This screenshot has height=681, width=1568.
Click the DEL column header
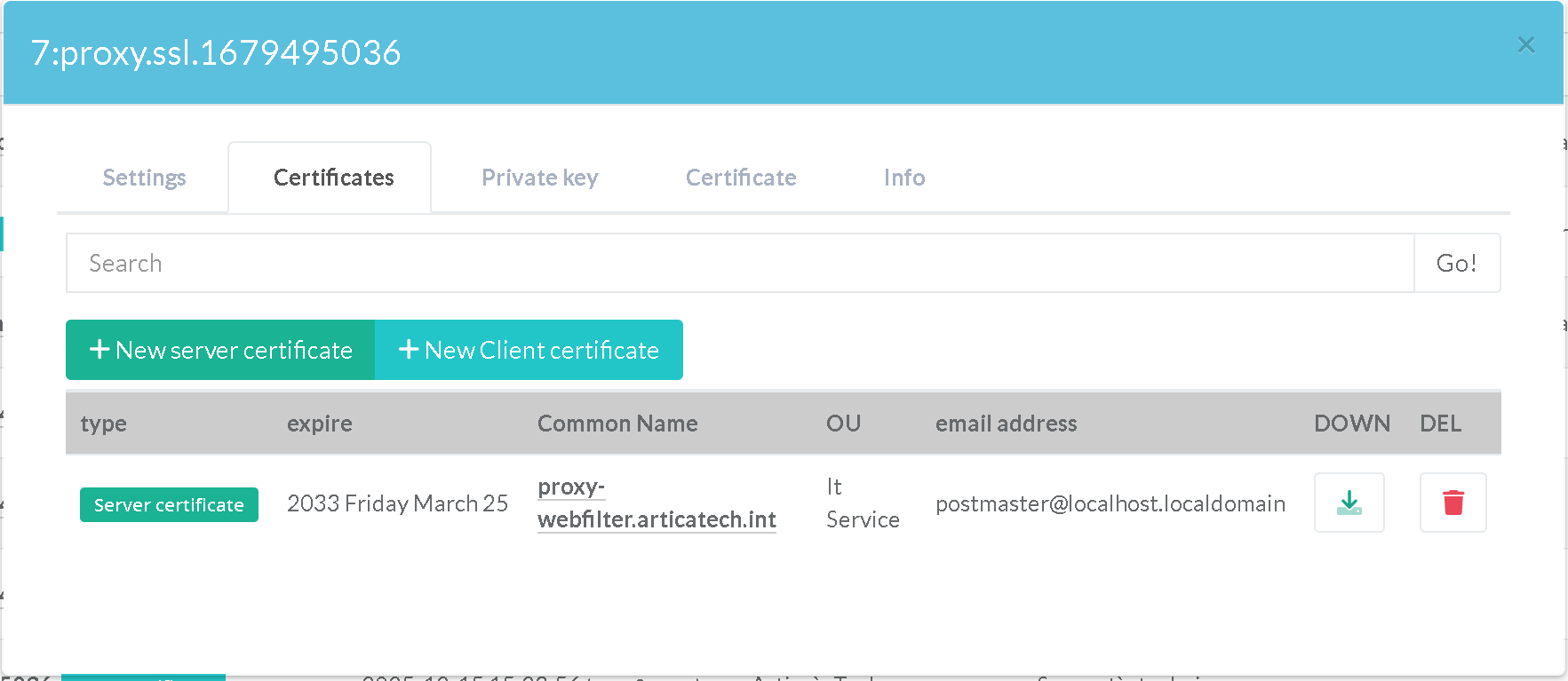pyautogui.click(x=1439, y=424)
